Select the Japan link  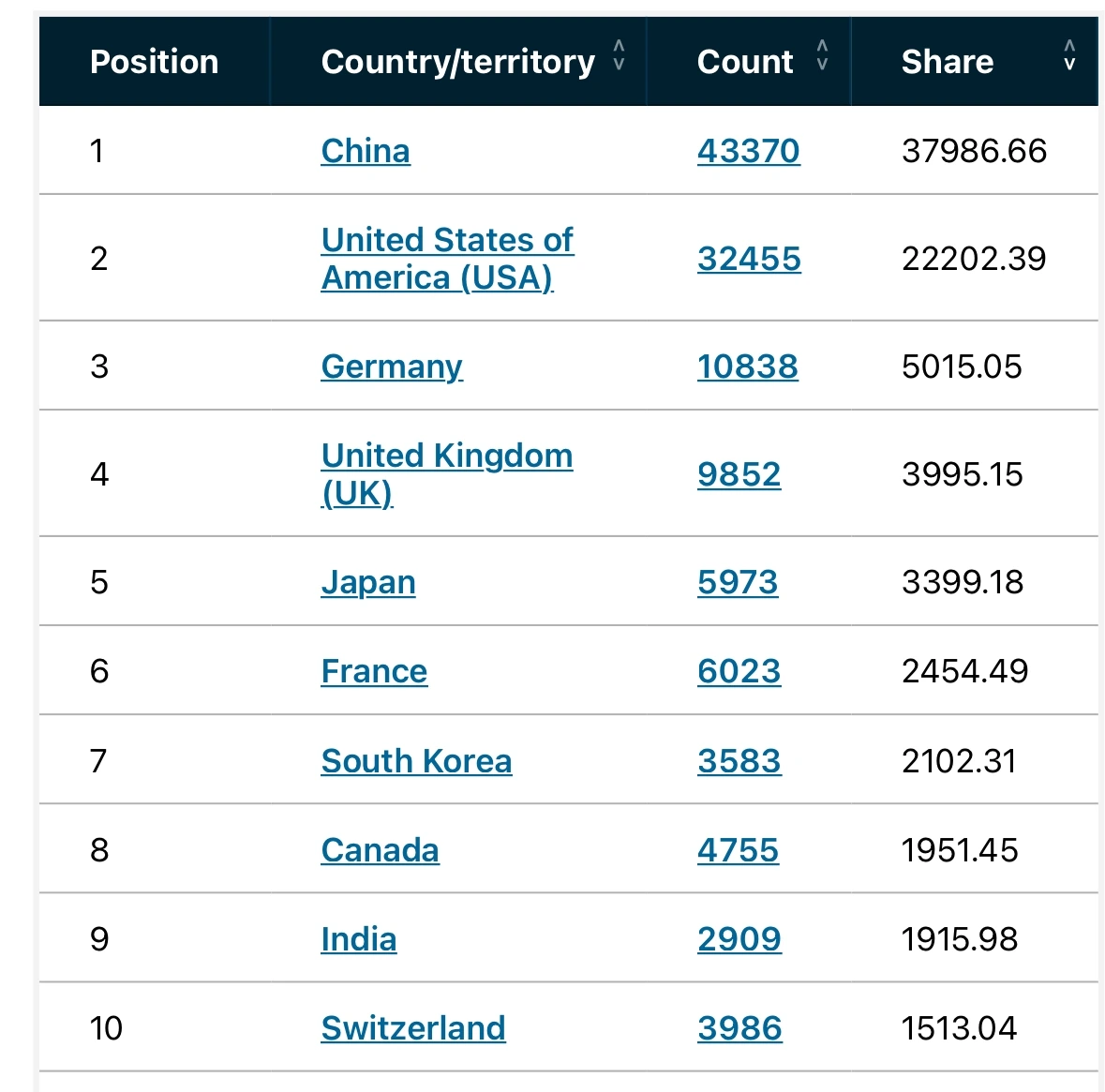pos(368,582)
